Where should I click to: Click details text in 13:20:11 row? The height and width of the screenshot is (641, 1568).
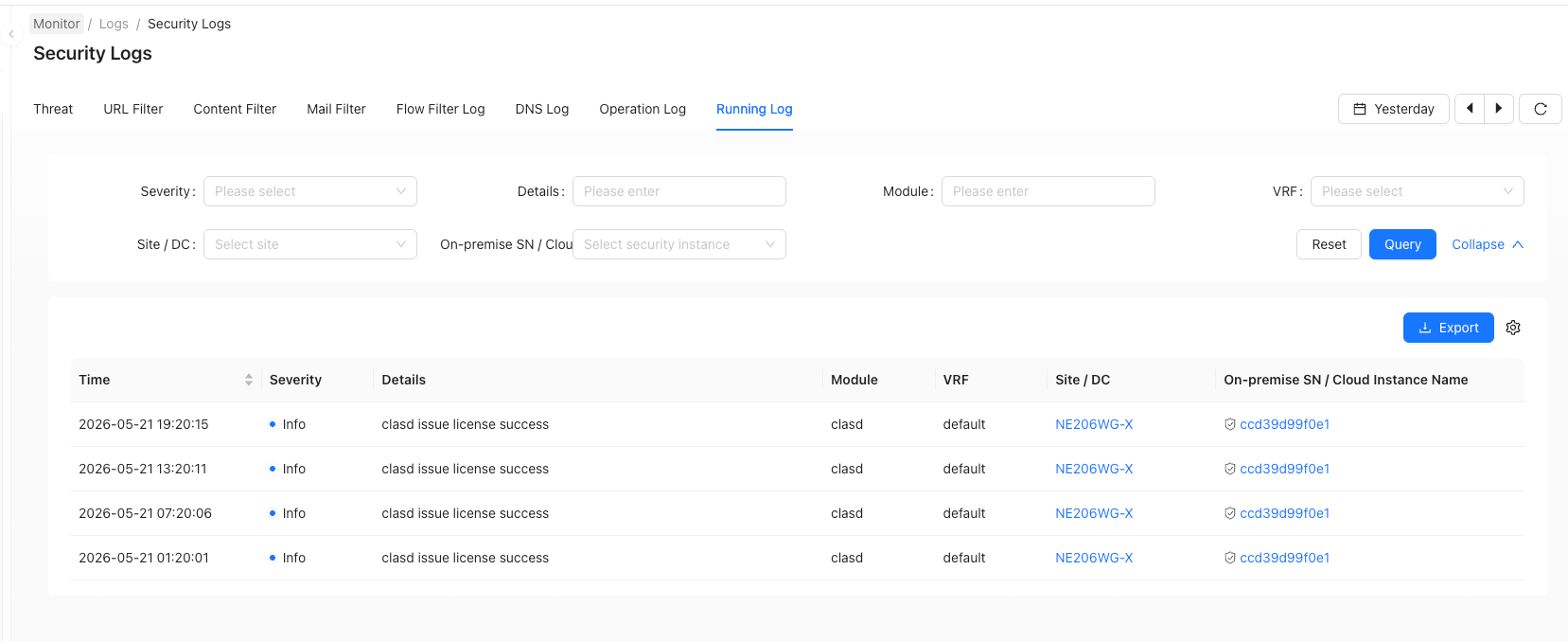[466, 469]
